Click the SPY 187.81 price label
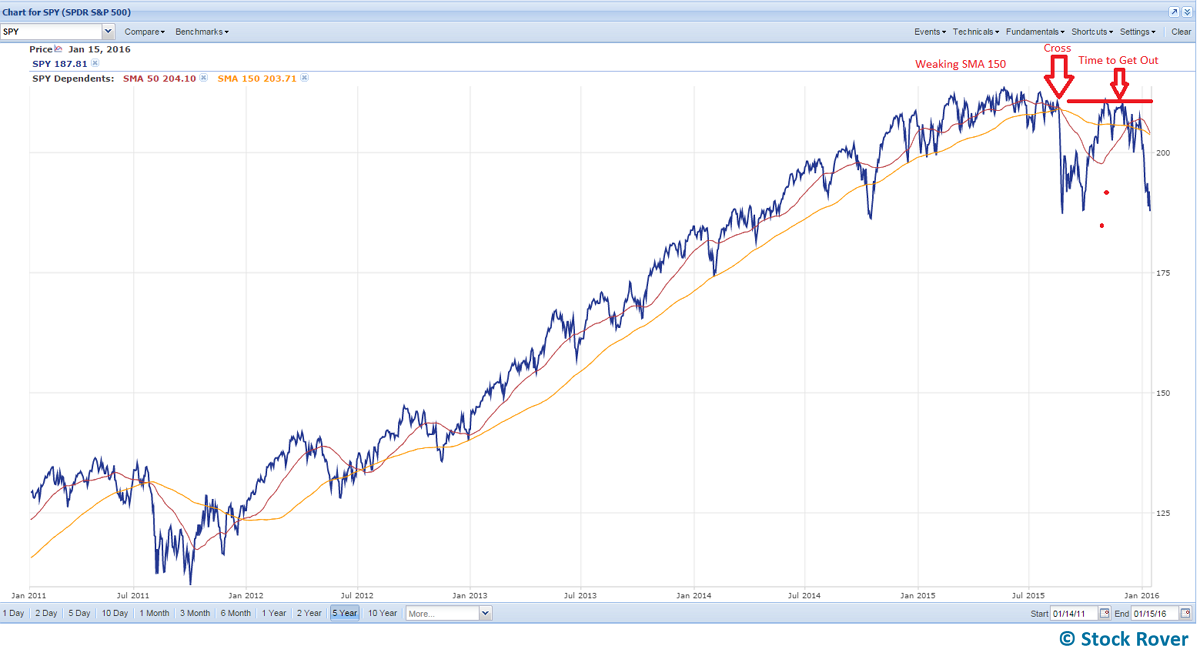 [x=60, y=63]
